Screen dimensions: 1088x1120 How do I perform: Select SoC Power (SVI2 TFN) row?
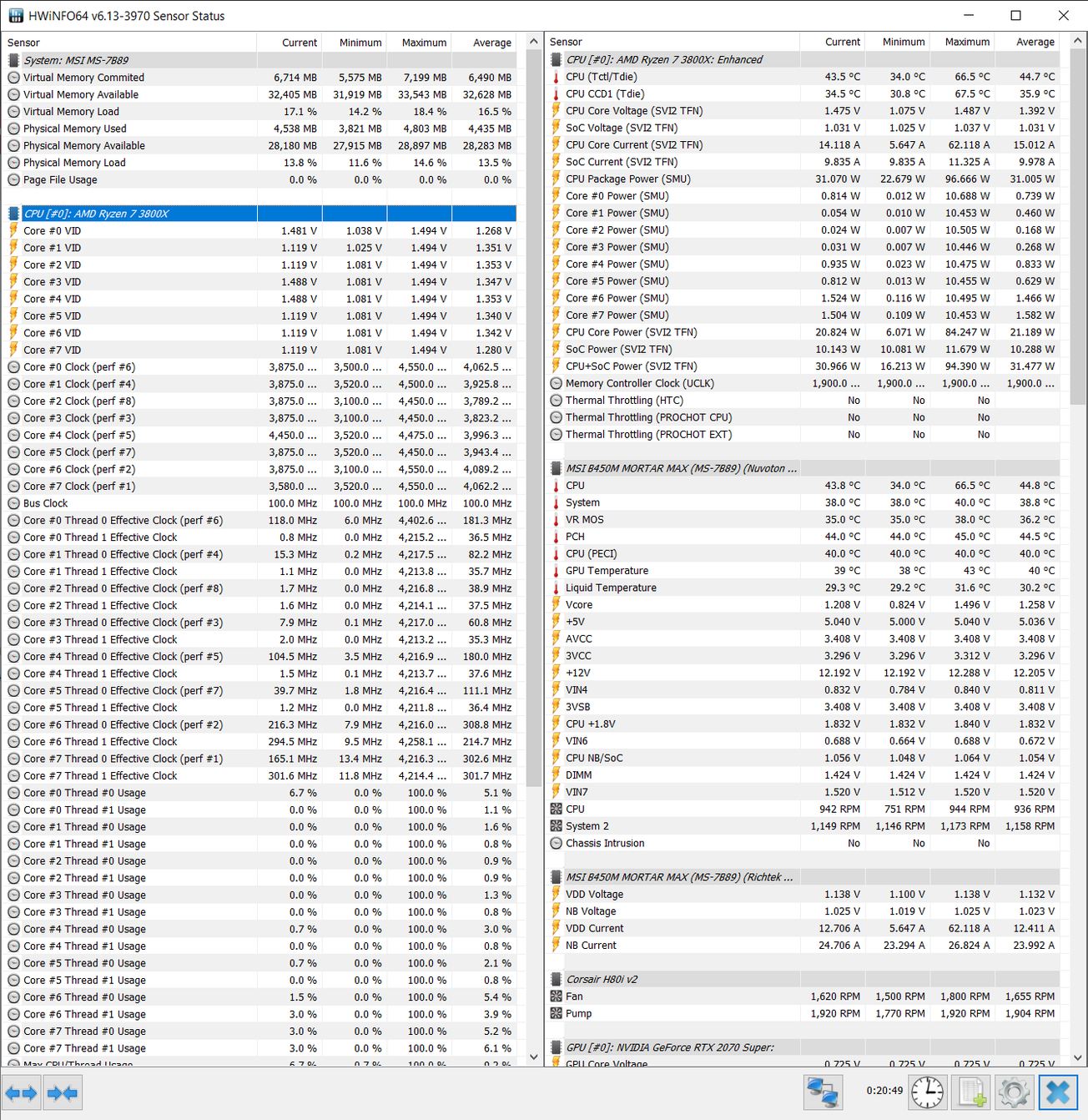(804, 349)
